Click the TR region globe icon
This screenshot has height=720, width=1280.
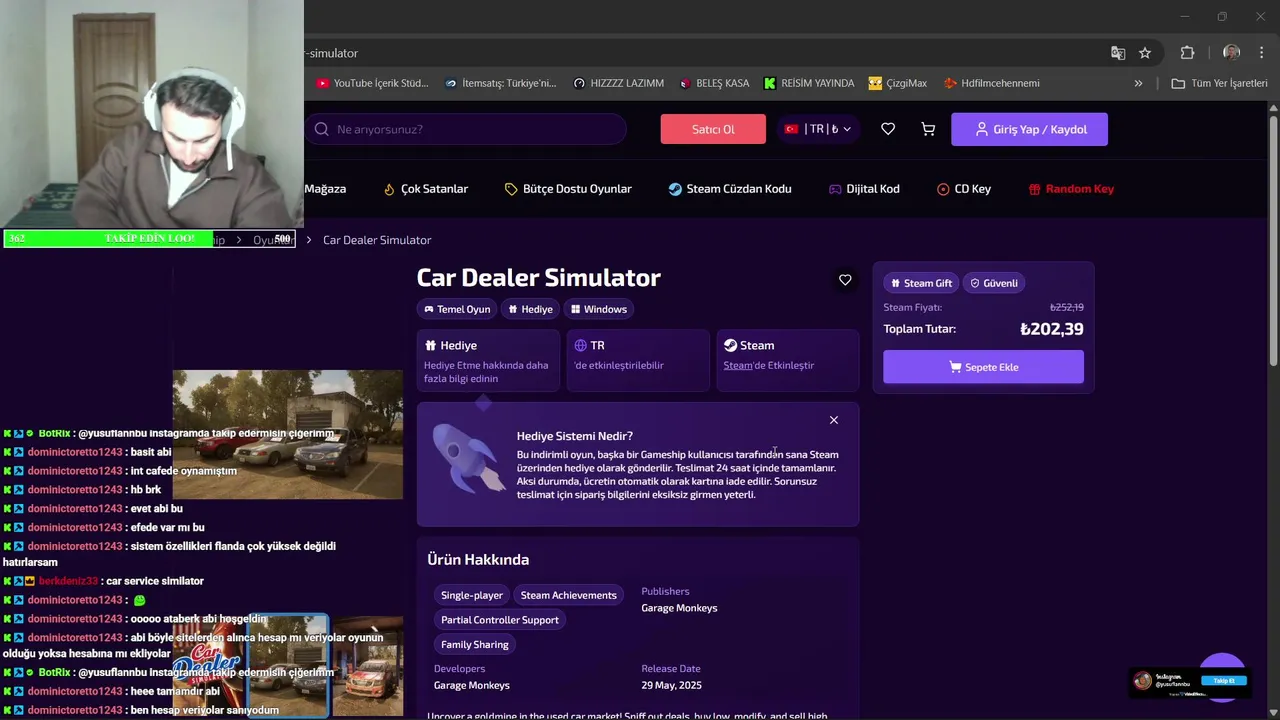pyautogui.click(x=580, y=345)
